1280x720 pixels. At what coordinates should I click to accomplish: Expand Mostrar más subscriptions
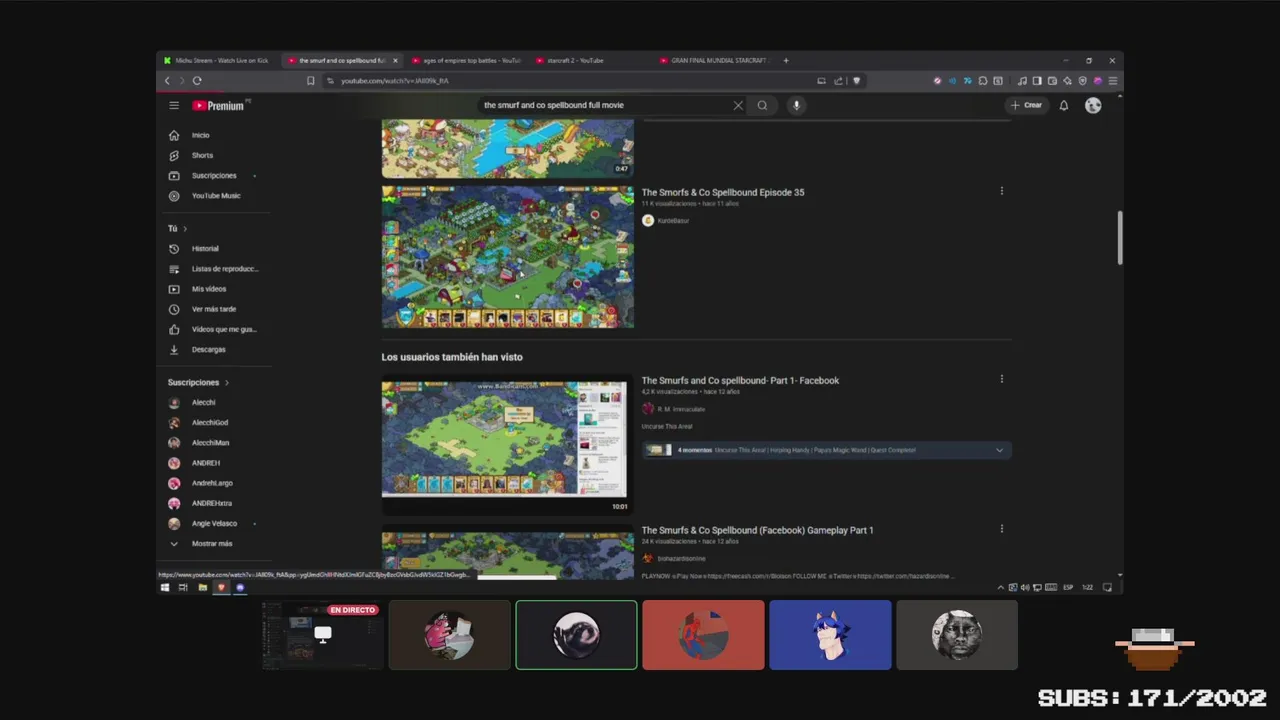(212, 543)
